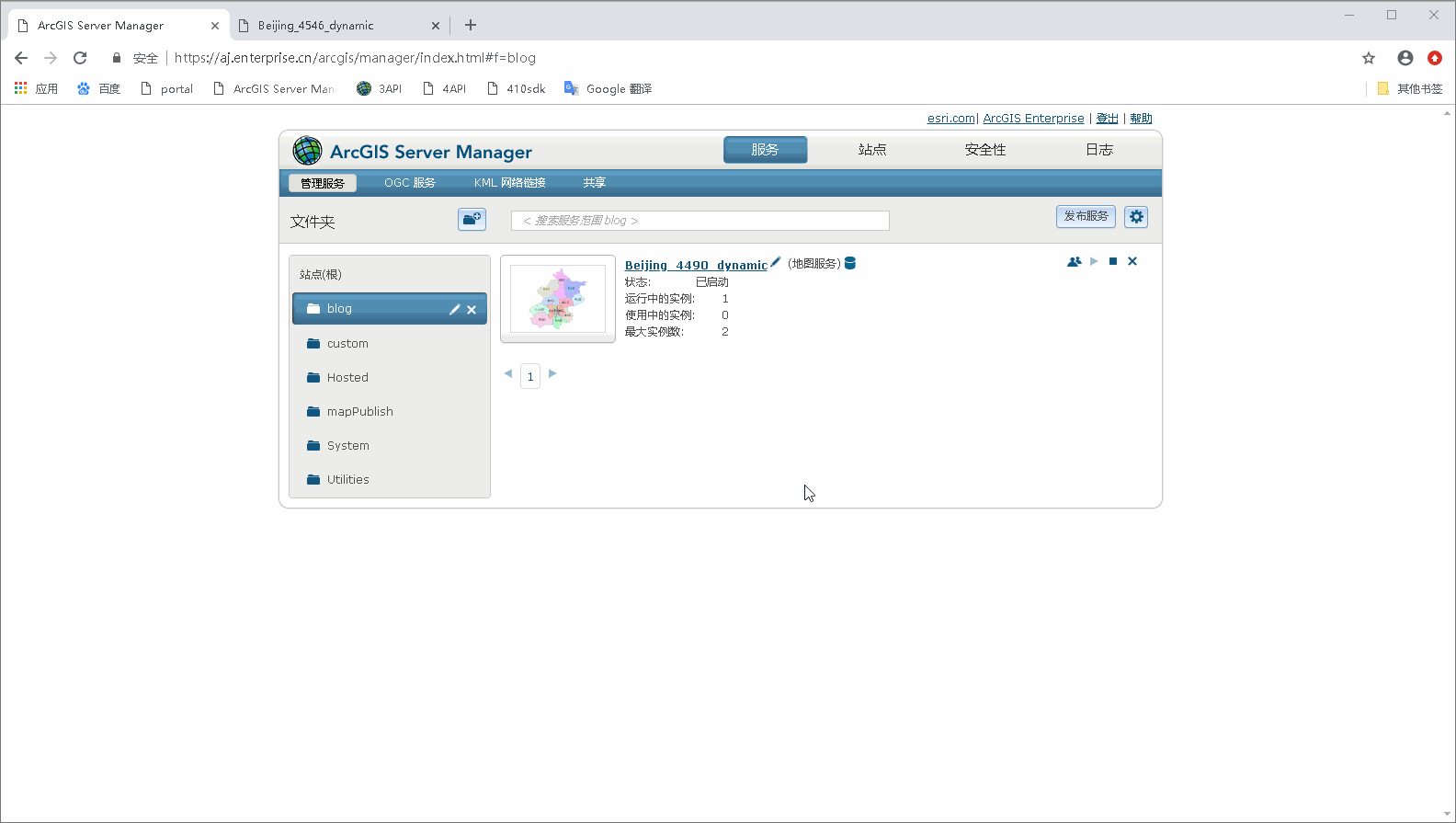Open sharing permissions icon for Beijing service
Image resolution: width=1456 pixels, height=823 pixels.
coord(1074,261)
